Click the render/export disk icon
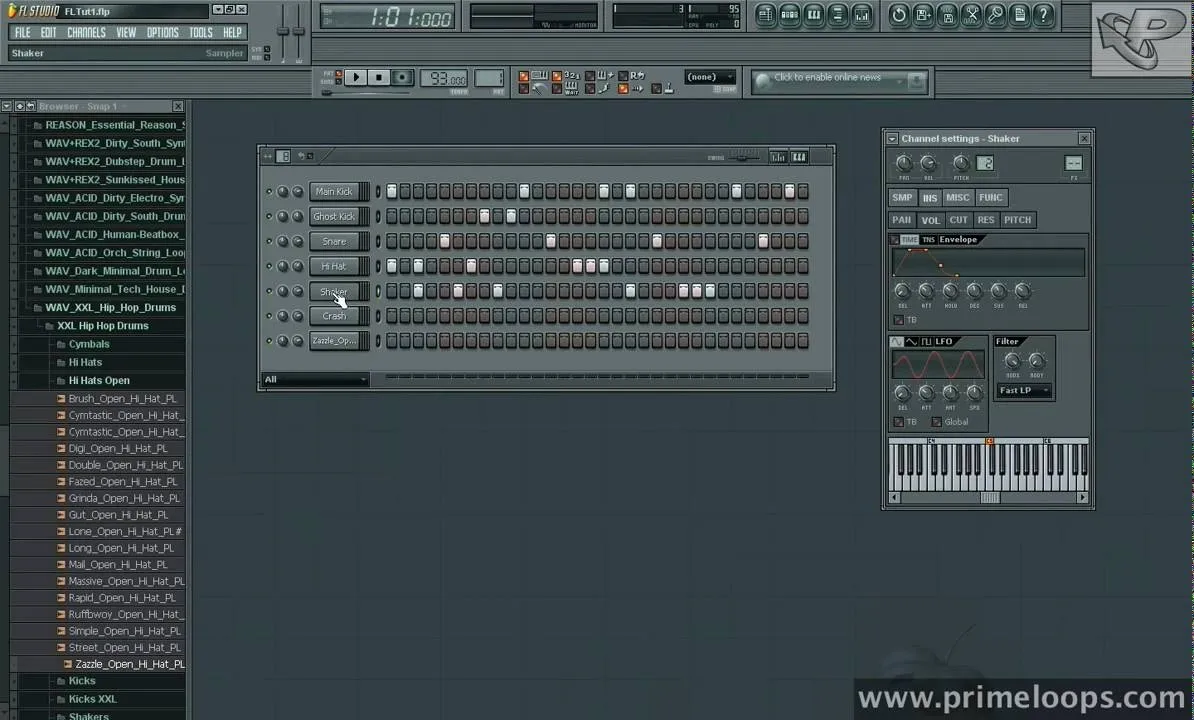Image resolution: width=1194 pixels, height=720 pixels. [x=947, y=14]
